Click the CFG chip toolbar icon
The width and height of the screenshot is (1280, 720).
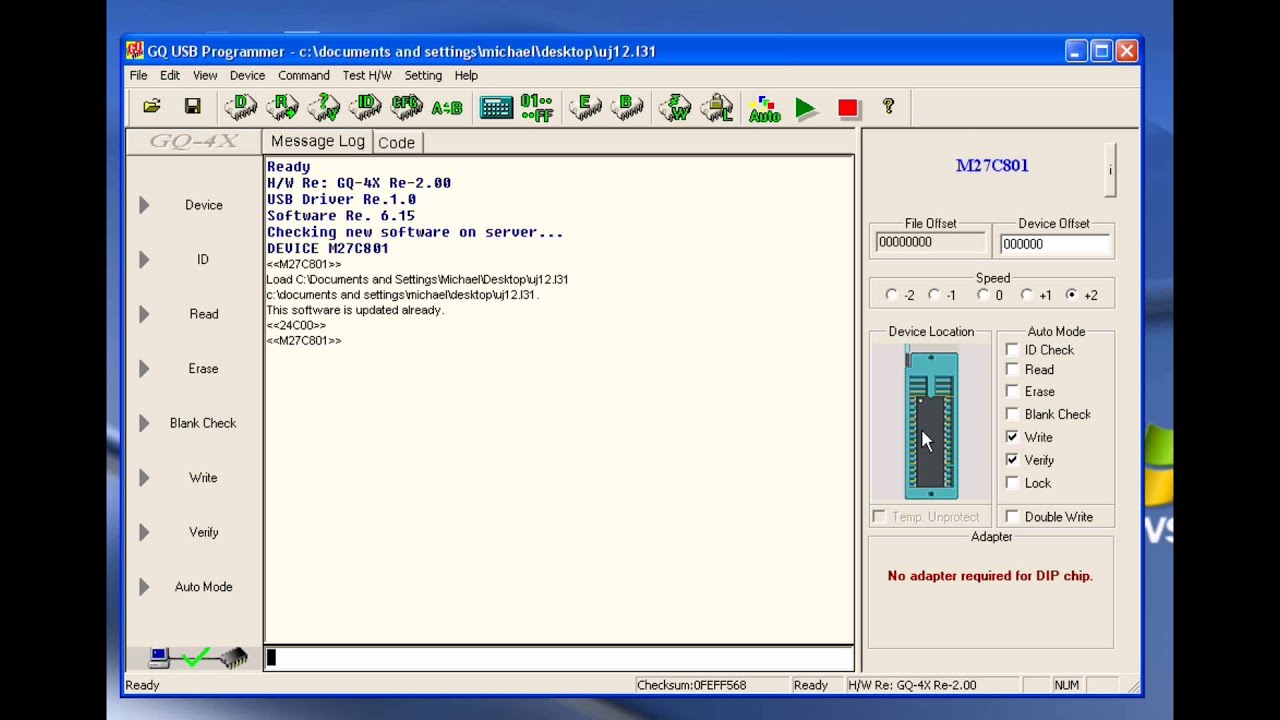[406, 107]
